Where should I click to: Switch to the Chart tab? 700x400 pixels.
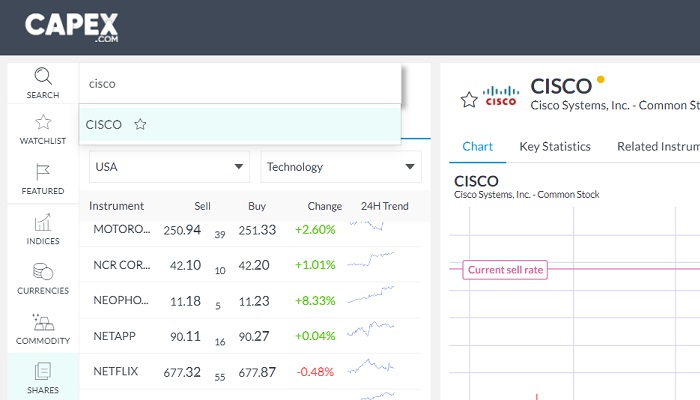477,146
